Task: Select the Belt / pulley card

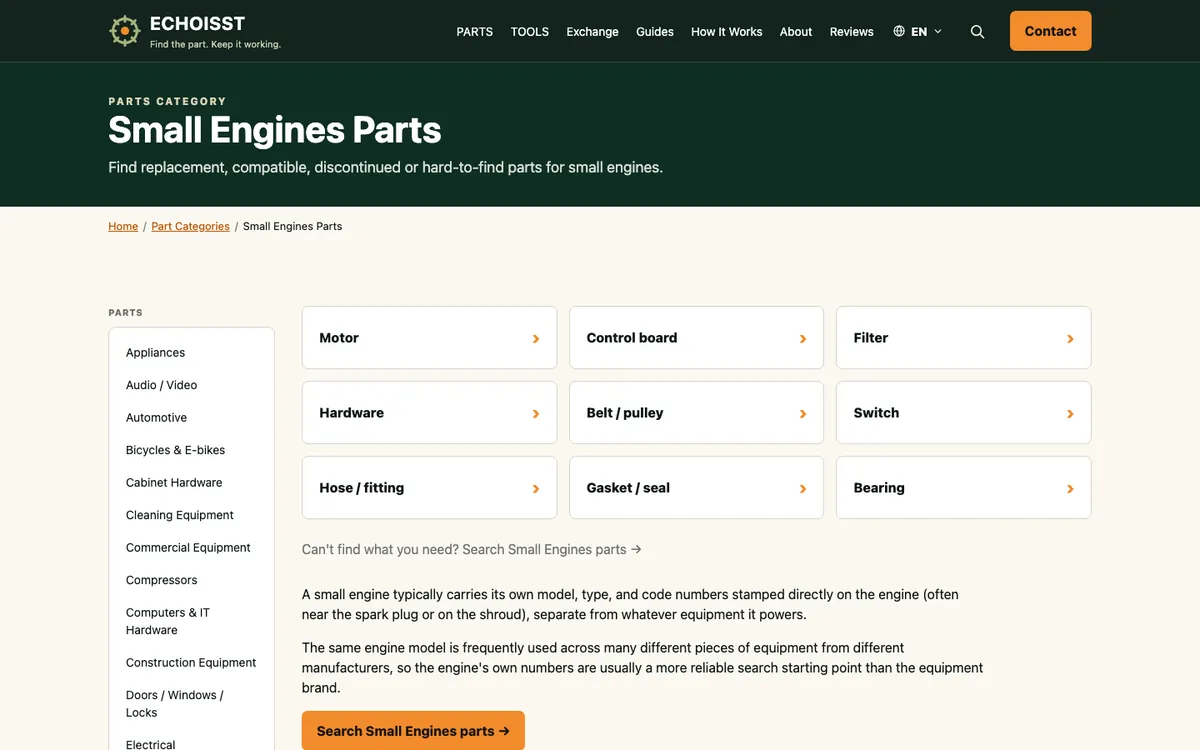Action: 696,413
